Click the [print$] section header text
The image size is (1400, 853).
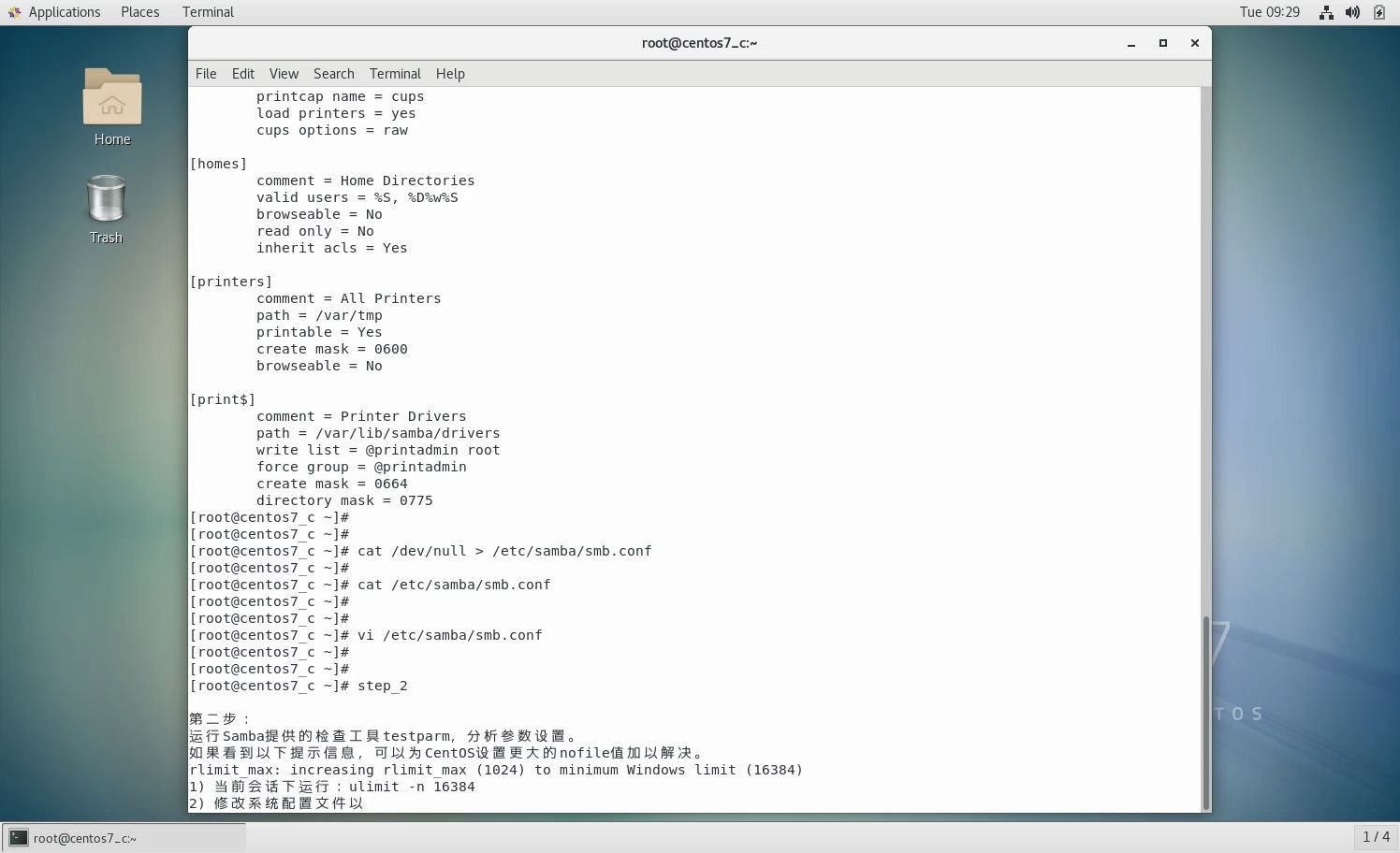click(x=223, y=399)
